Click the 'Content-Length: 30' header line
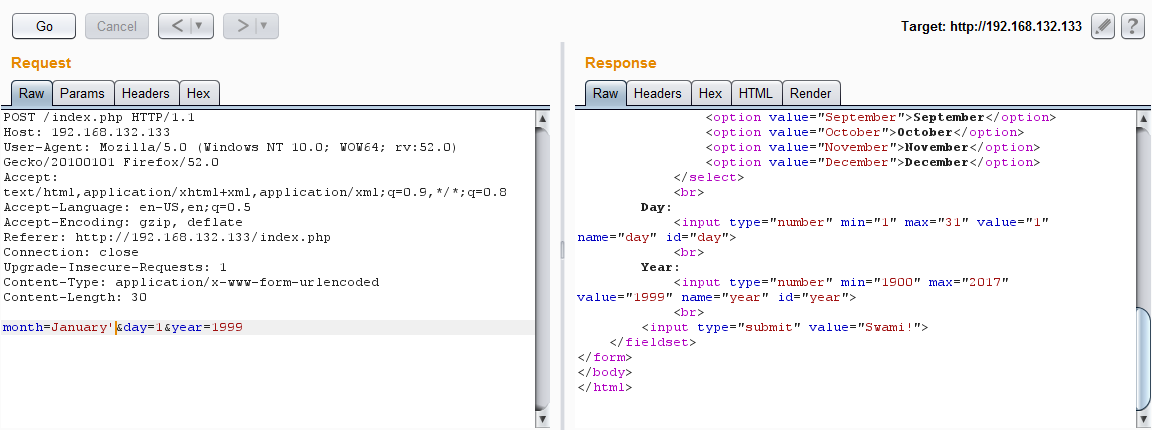The image size is (1152, 430). (75, 297)
